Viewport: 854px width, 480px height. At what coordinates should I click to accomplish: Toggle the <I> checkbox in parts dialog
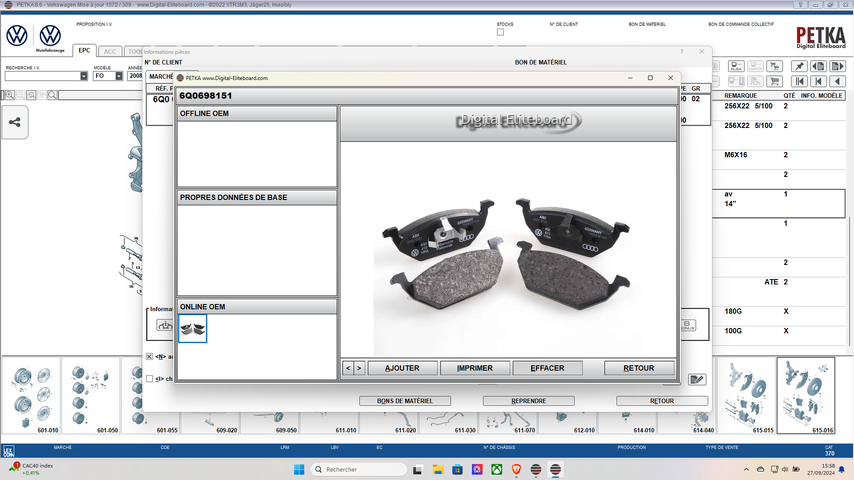coord(149,379)
